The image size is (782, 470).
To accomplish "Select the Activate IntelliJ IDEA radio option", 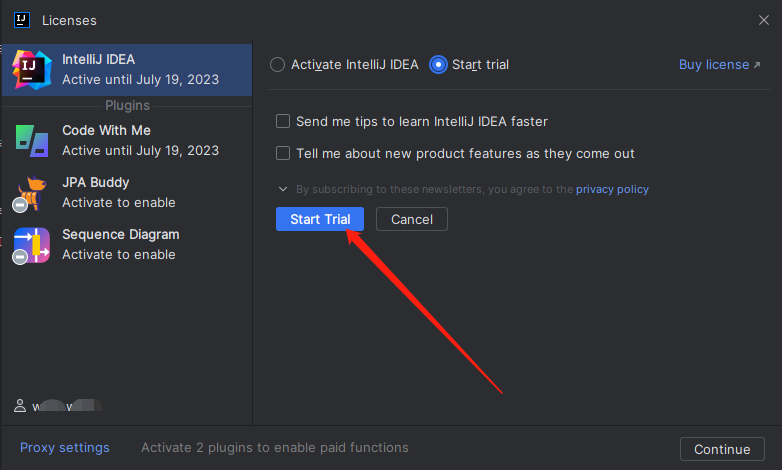I will (x=277, y=64).
